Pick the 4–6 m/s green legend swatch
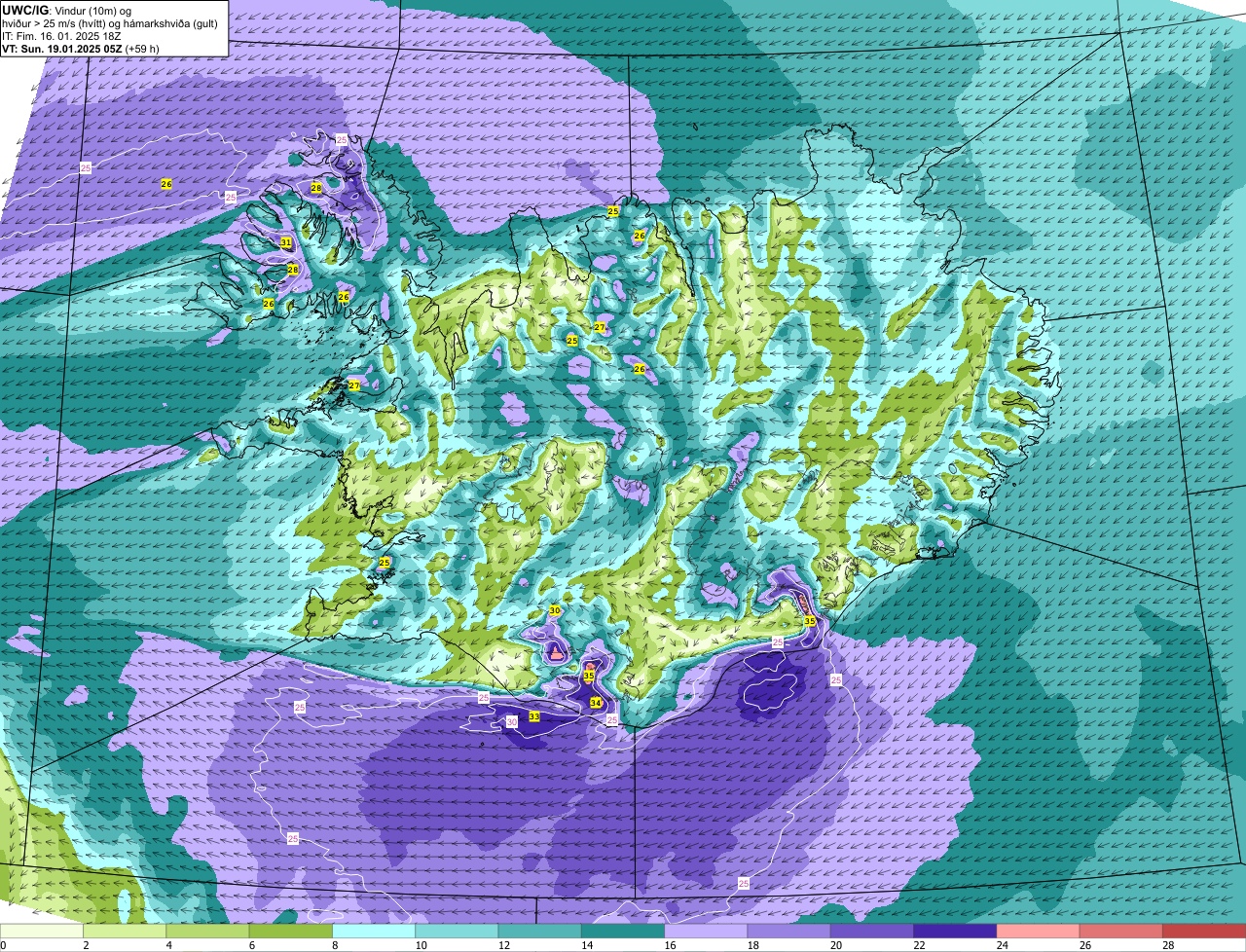Screen dimensions: 1246x952 pyautogui.click(x=208, y=931)
